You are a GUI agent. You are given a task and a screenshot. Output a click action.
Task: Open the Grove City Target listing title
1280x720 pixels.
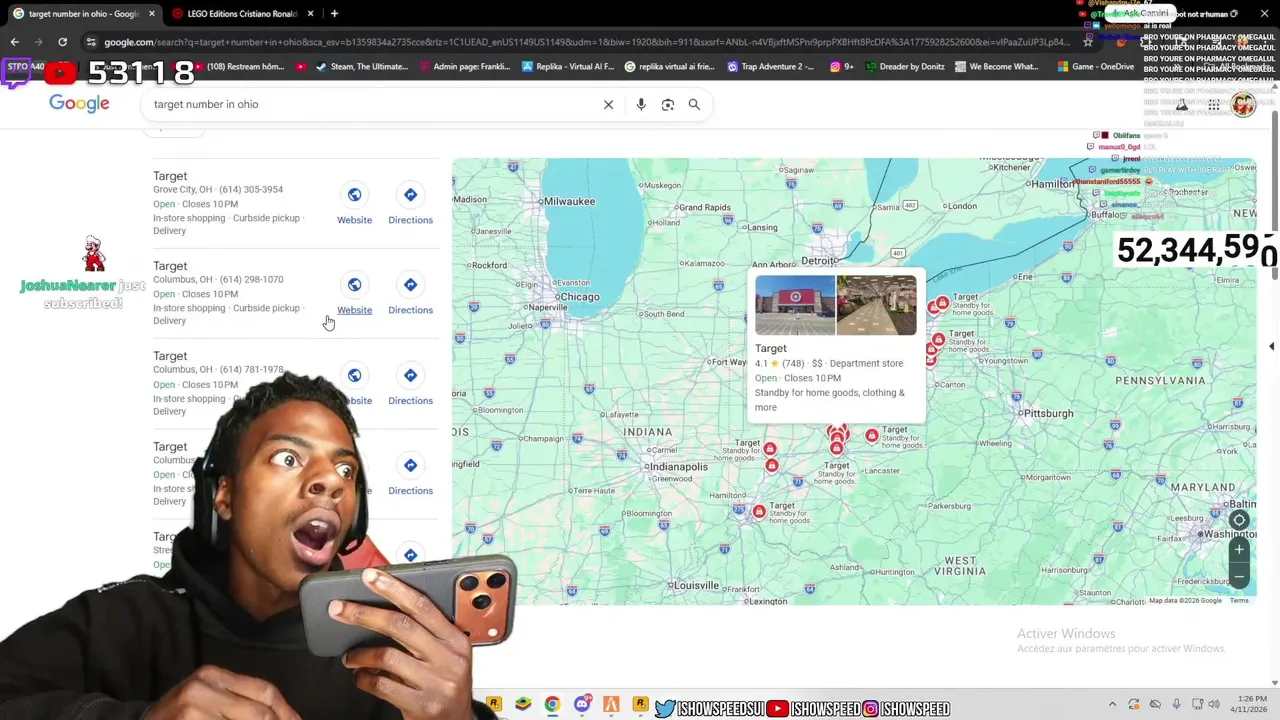pos(170,176)
